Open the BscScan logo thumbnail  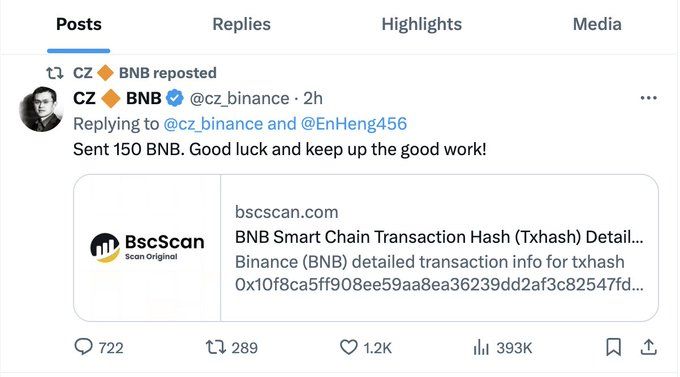(147, 248)
